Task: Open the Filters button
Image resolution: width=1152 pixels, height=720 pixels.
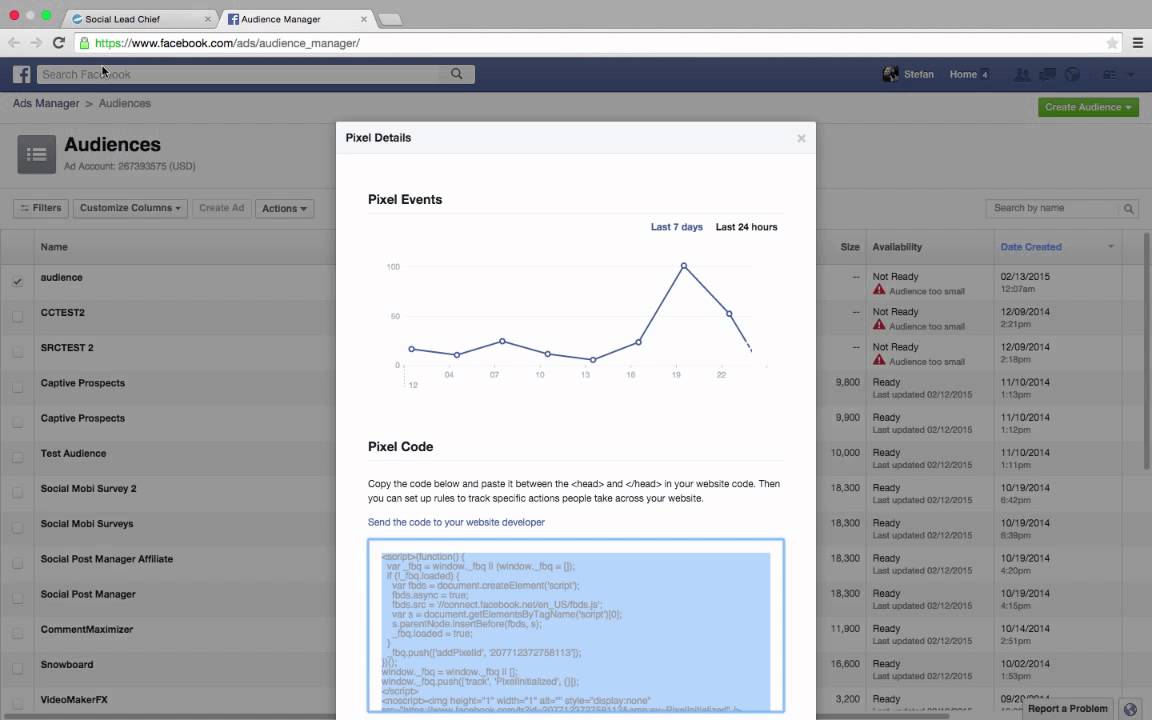Action: pos(40,209)
